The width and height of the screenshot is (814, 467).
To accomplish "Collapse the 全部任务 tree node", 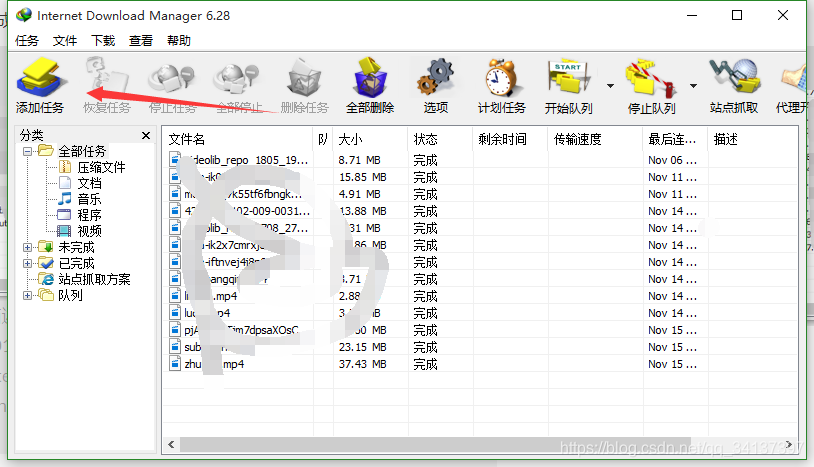I will pos(28,152).
